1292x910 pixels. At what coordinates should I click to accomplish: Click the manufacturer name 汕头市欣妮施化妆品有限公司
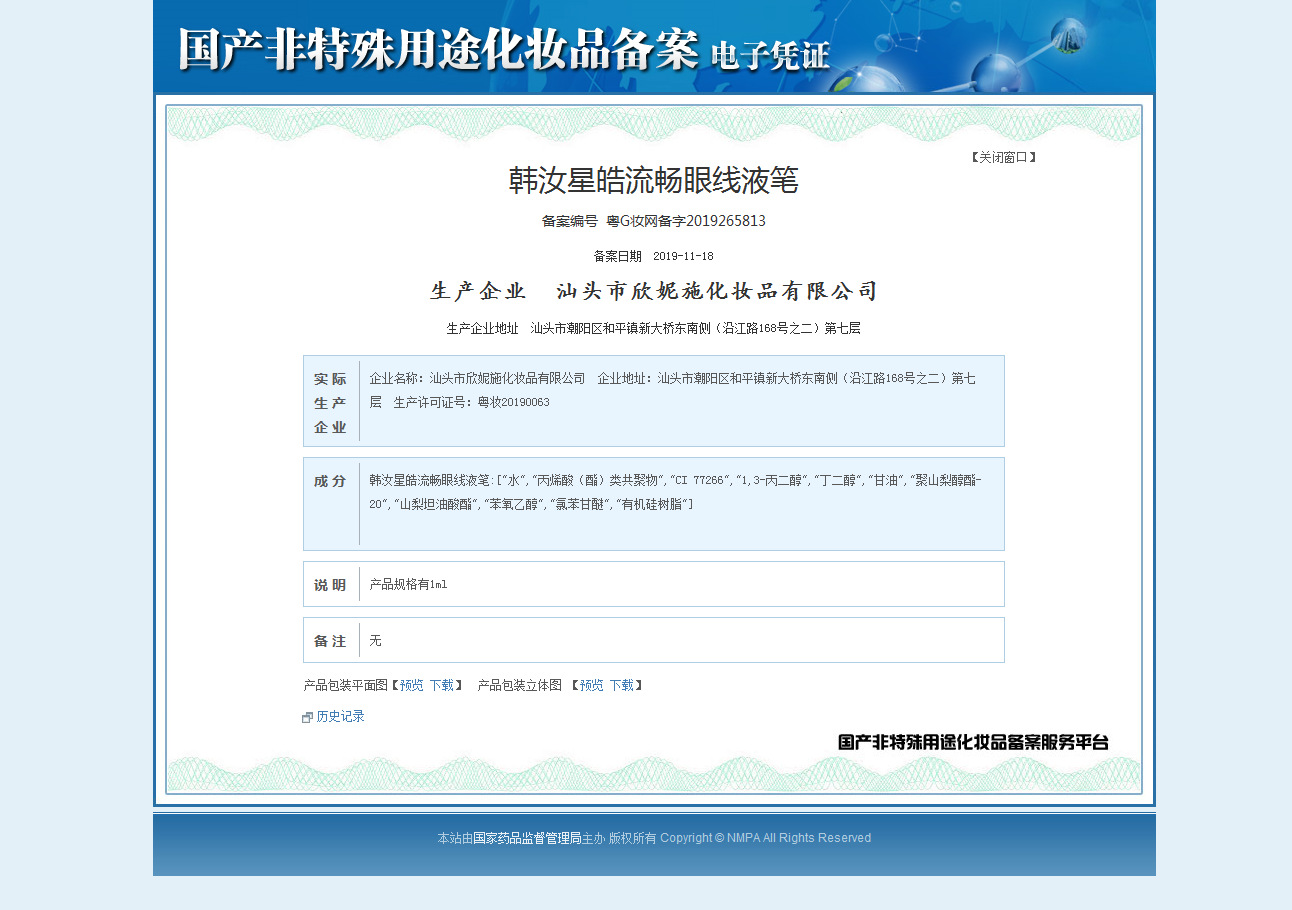(x=716, y=291)
